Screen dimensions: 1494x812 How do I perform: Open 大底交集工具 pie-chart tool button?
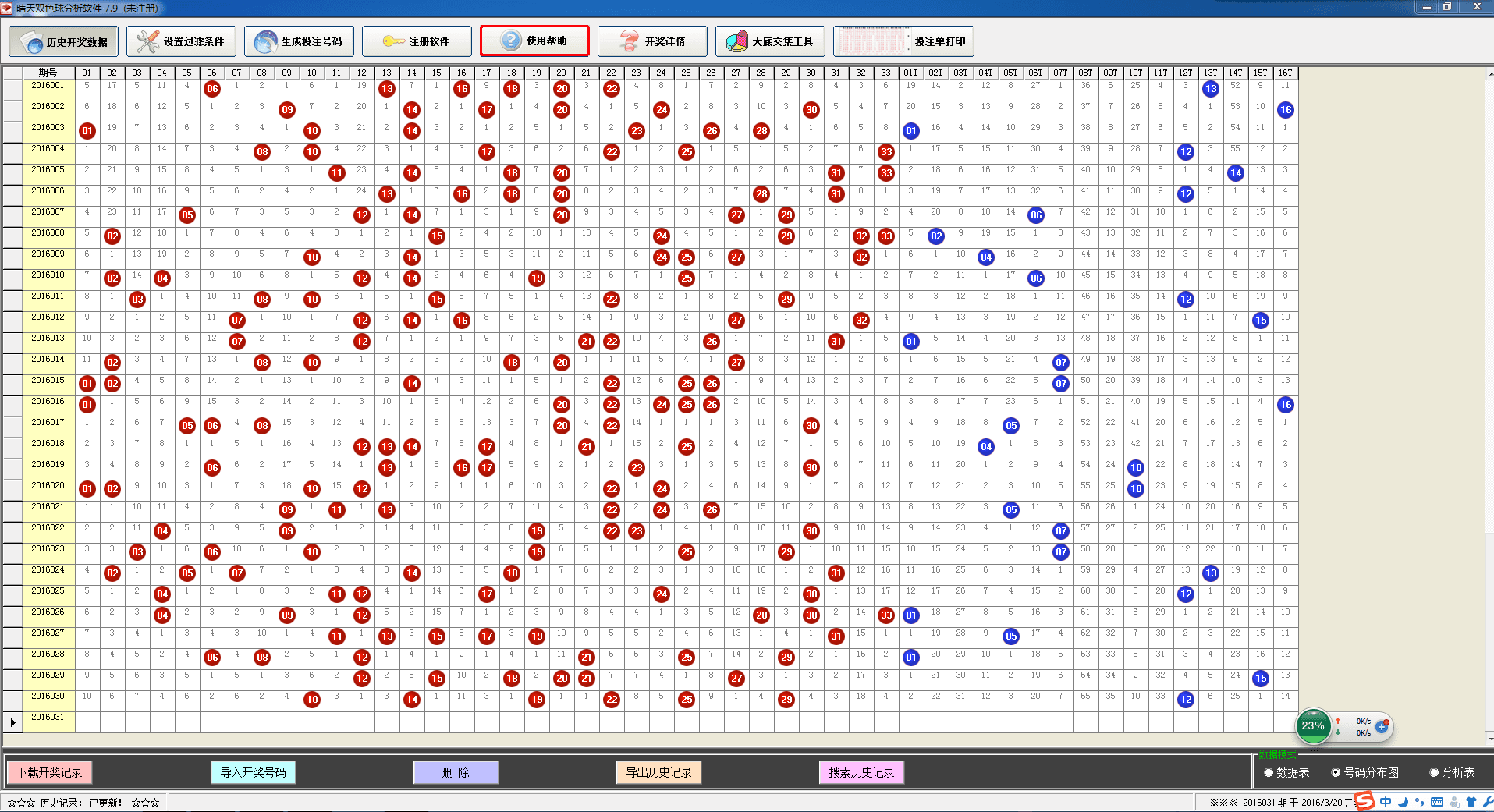770,41
